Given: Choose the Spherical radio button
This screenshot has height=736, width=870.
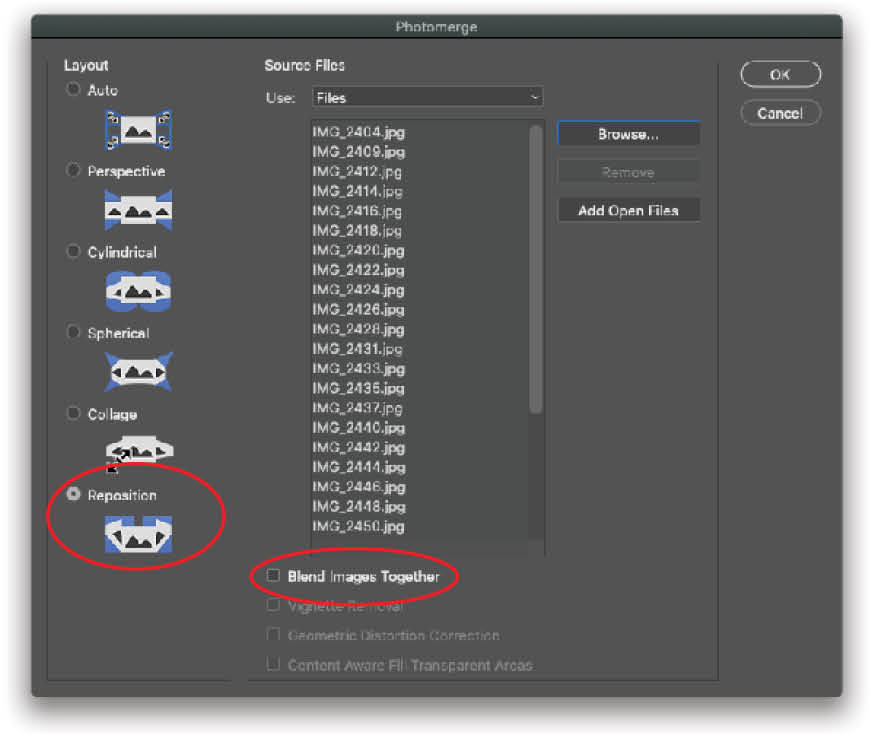Looking at the screenshot, I should [73, 332].
